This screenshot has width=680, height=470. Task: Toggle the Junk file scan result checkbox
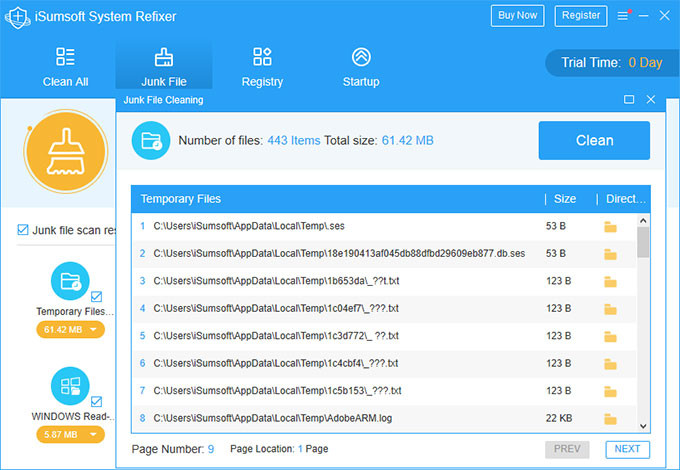[23, 229]
